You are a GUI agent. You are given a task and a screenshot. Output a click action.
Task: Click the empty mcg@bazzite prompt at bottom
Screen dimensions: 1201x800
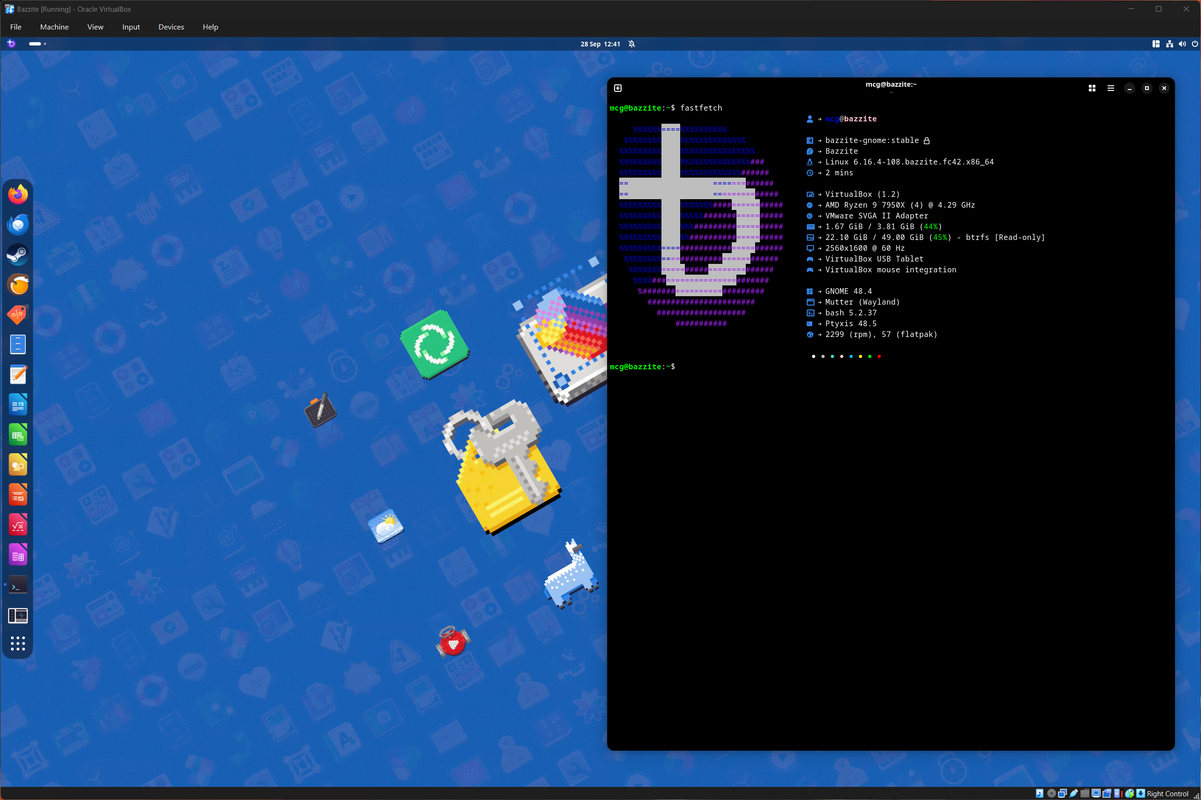click(x=642, y=367)
